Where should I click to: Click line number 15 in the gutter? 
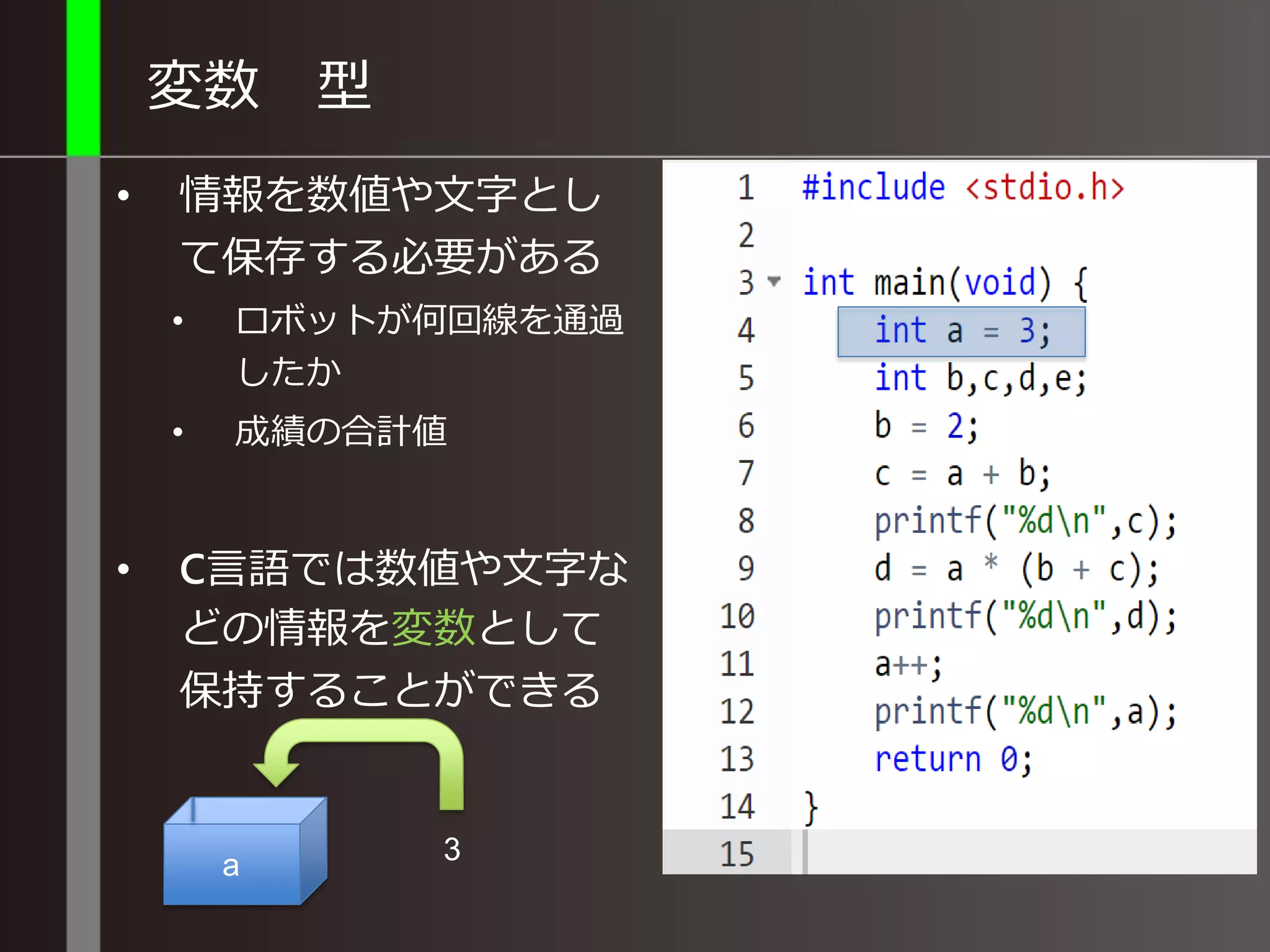(x=737, y=854)
